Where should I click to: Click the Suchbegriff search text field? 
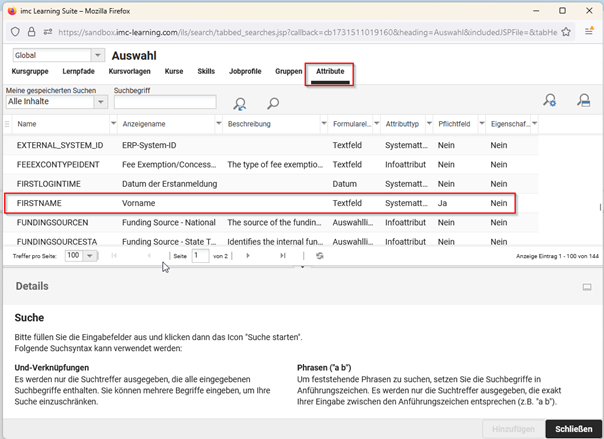pos(164,102)
